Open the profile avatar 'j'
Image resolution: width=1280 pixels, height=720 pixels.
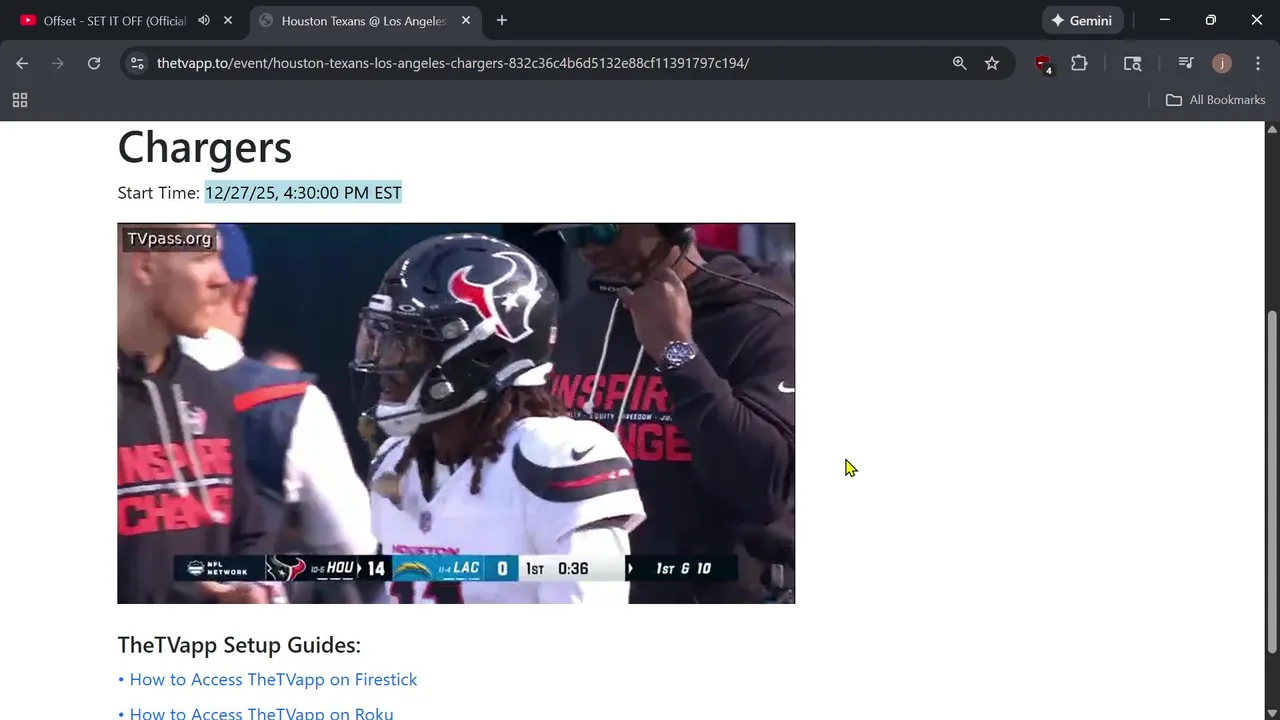point(1222,63)
